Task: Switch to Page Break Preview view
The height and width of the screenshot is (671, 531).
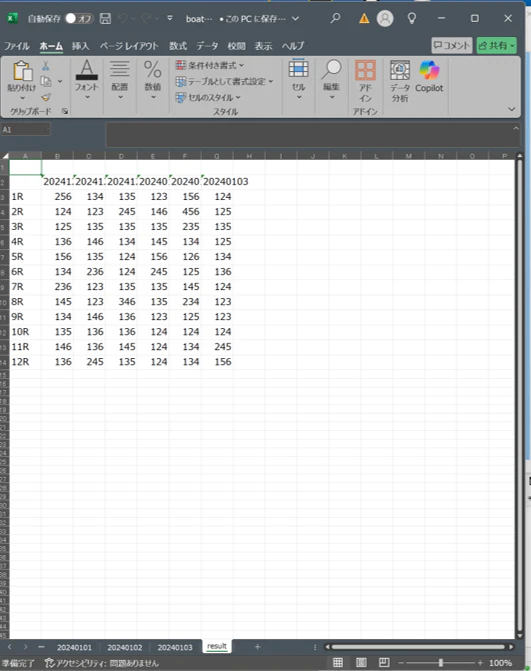Action: tap(384, 662)
